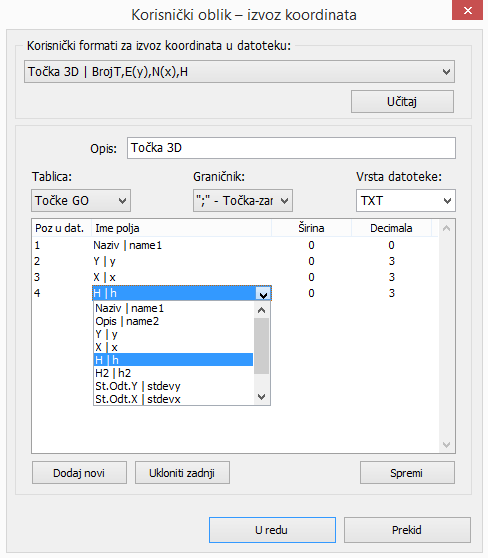
Task: Select 'Naziv | name1' in the dropdown list
Action: pyautogui.click(x=173, y=308)
